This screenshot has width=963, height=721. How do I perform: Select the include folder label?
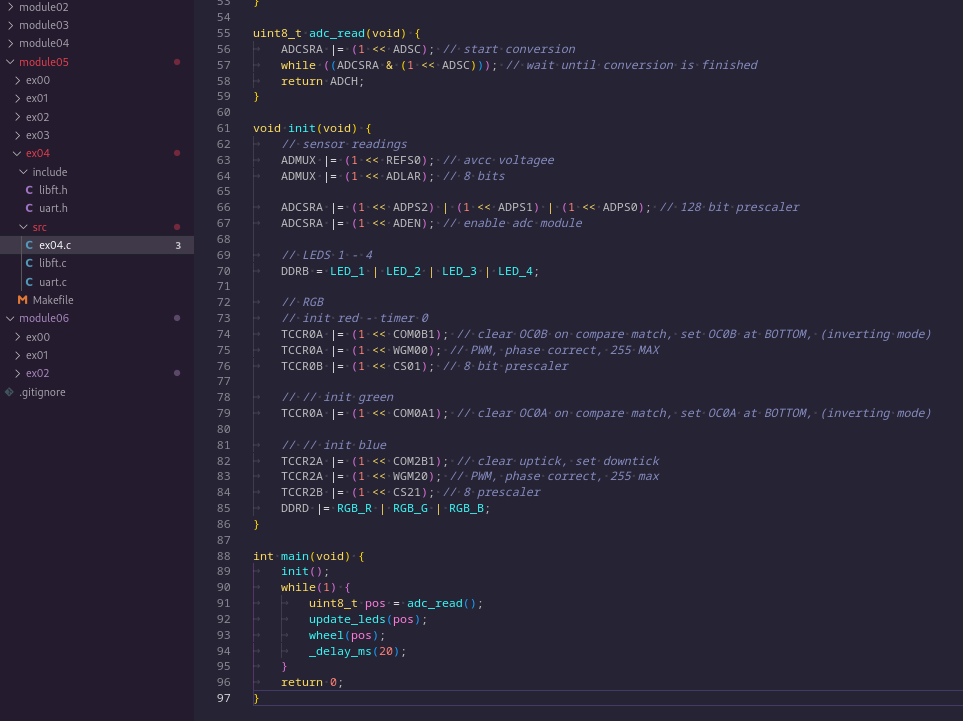(50, 172)
